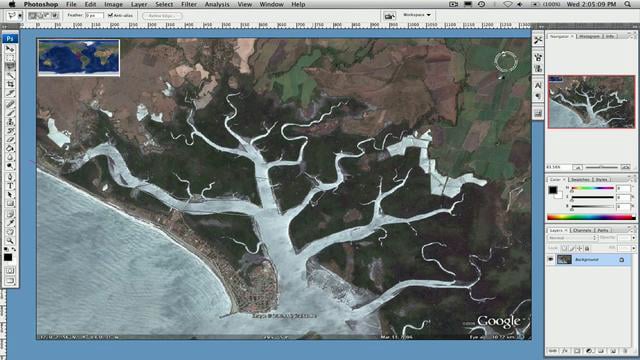Image resolution: width=640 pixels, height=360 pixels.
Task: Change screen mode at toolbox bottom
Action: pyautogui.click(x=10, y=281)
